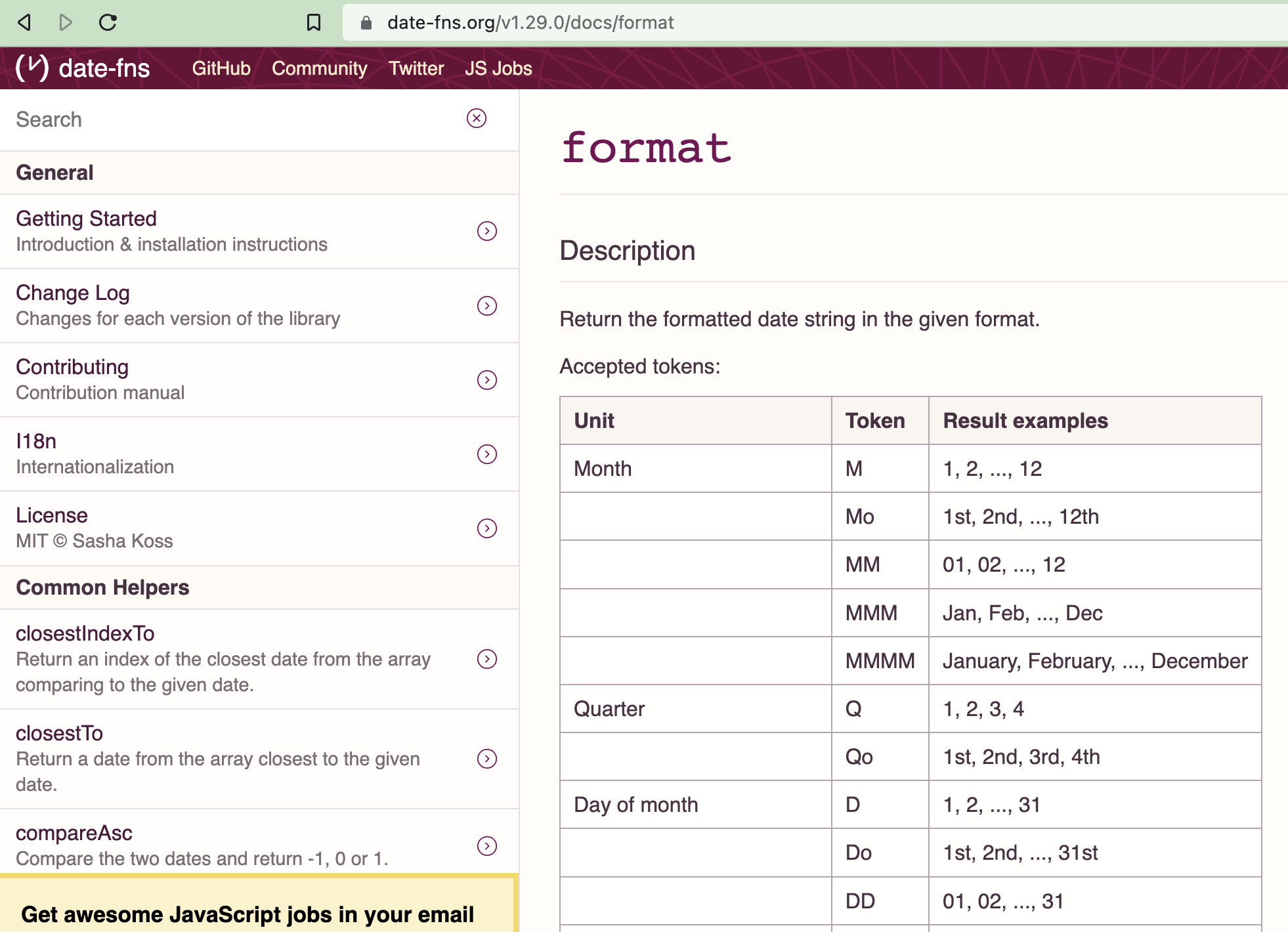Open the License arrow circle
The image size is (1288, 932).
tap(486, 528)
